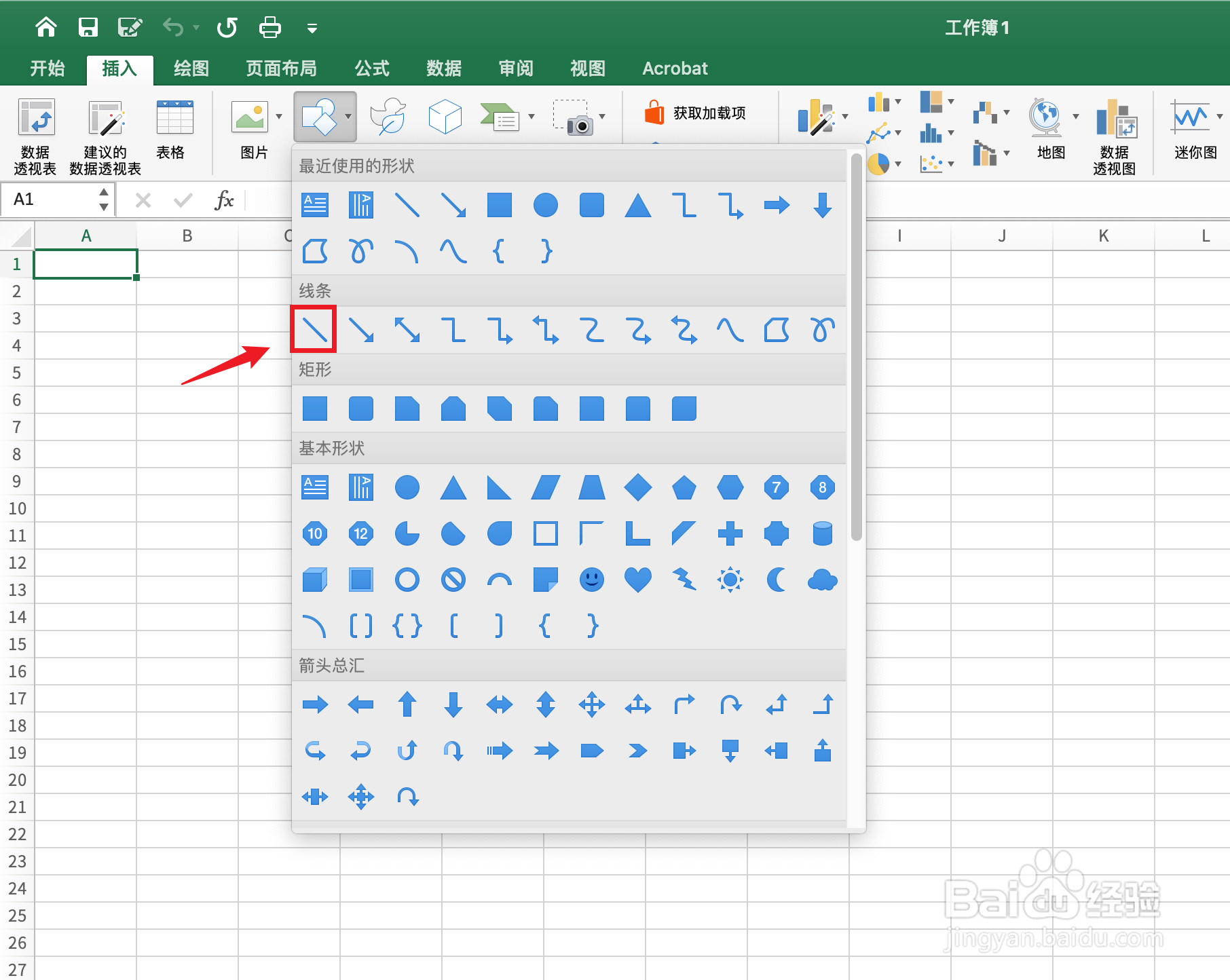The height and width of the screenshot is (980, 1230).
Task: Select column K header
Action: tap(1104, 236)
